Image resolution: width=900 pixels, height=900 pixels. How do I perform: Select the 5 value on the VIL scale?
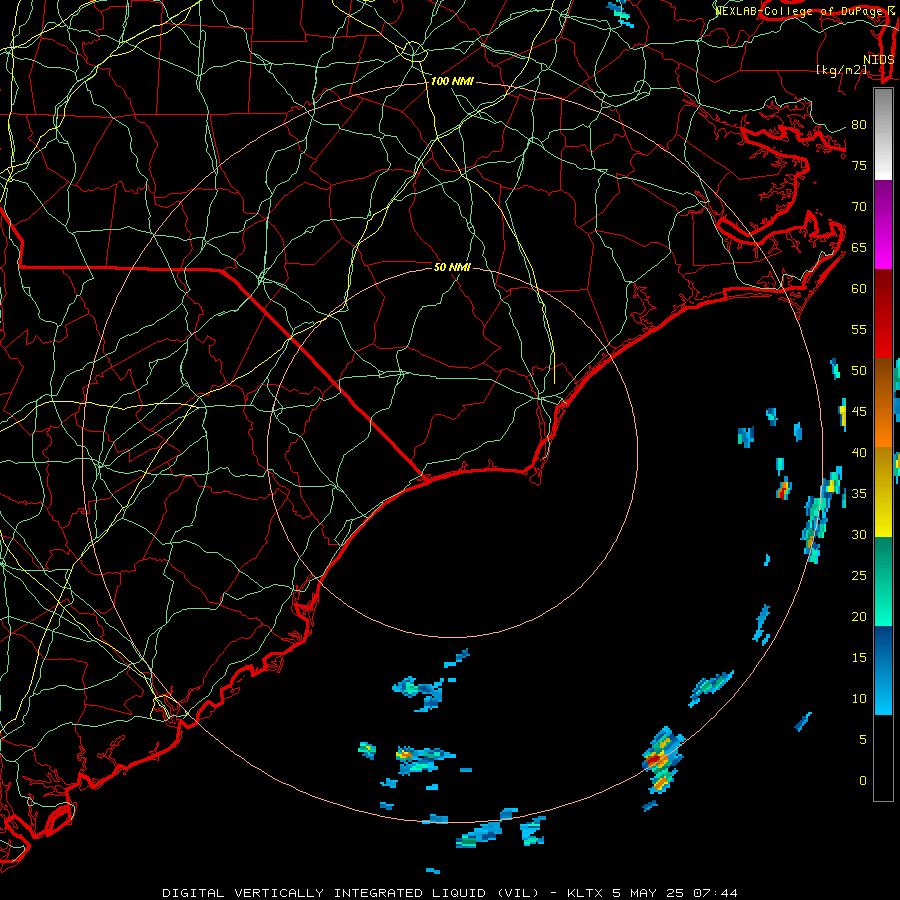[x=863, y=740]
